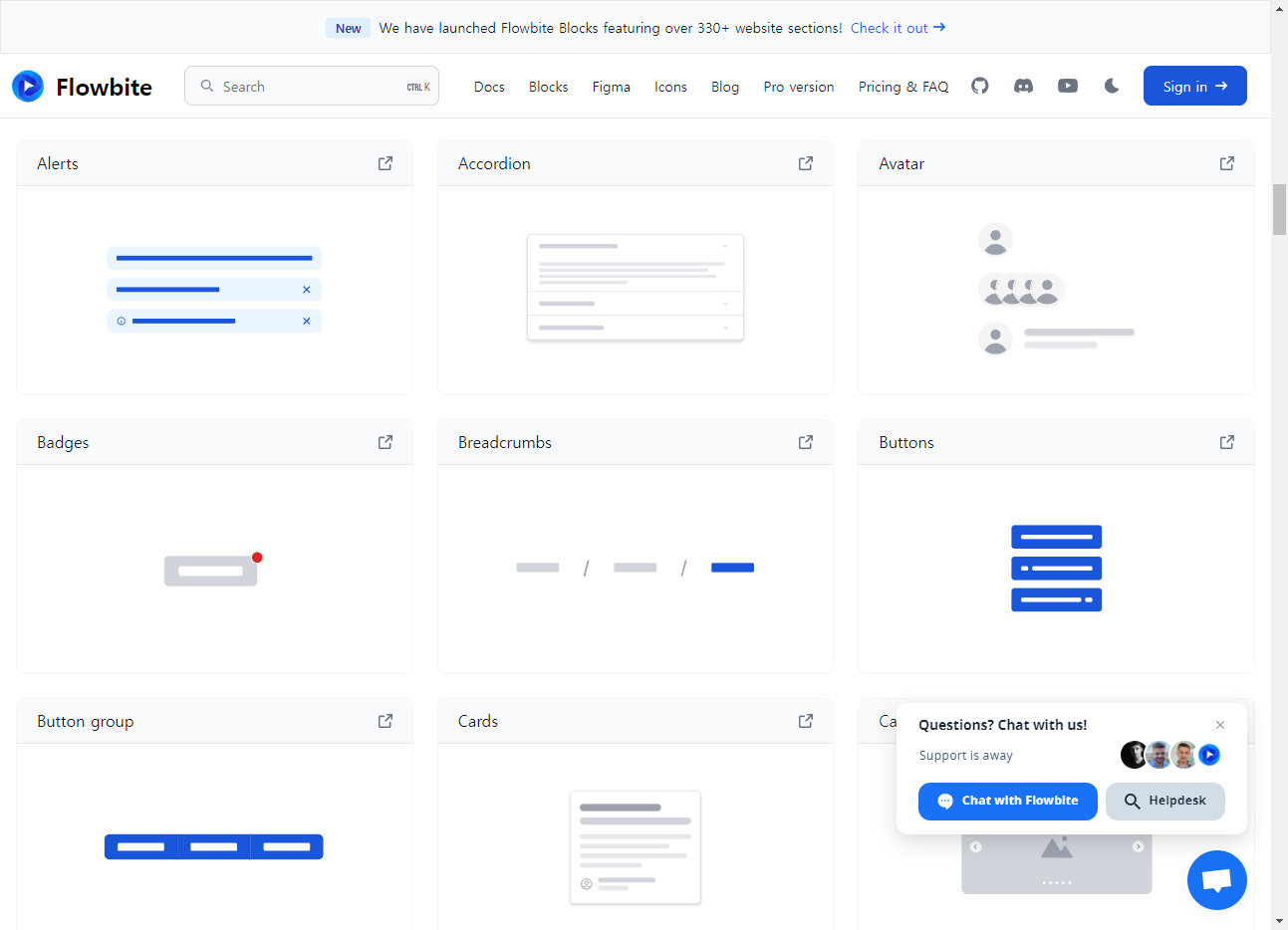Toggle dark mode with moon icon

[1112, 87]
